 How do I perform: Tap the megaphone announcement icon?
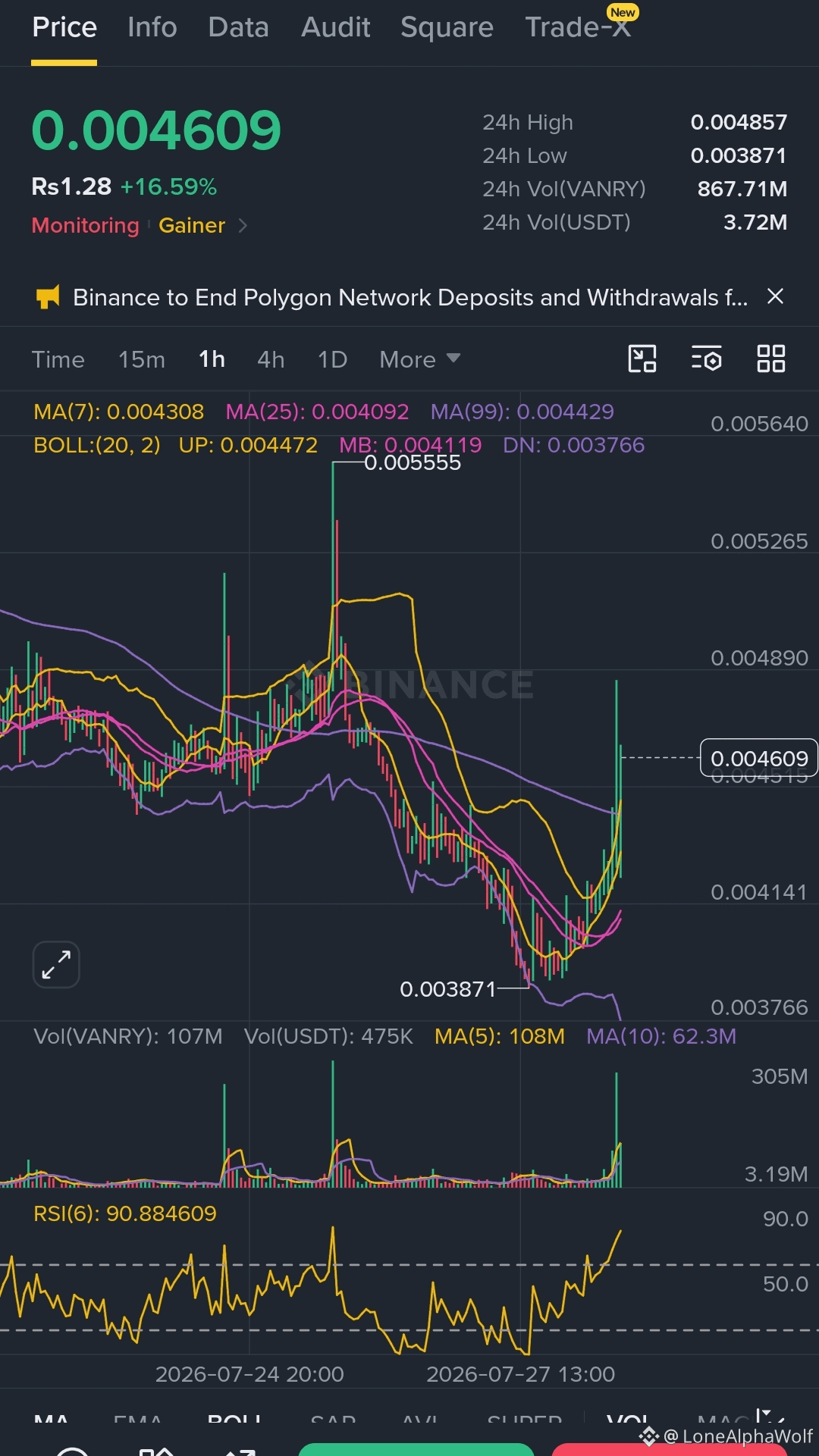coord(48,297)
